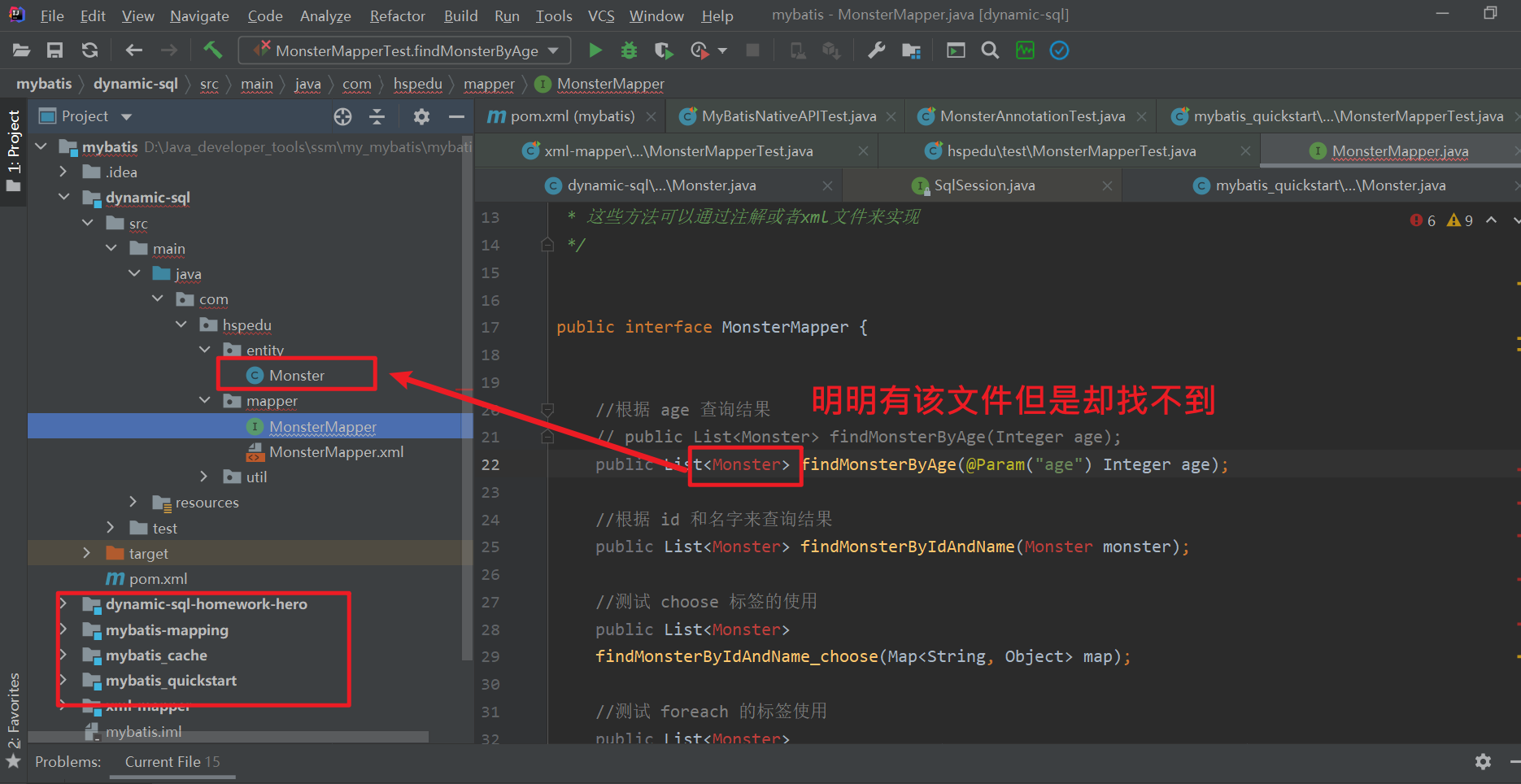Click the Synchronize refresh icon
The width and height of the screenshot is (1521, 784).
pyautogui.click(x=89, y=50)
